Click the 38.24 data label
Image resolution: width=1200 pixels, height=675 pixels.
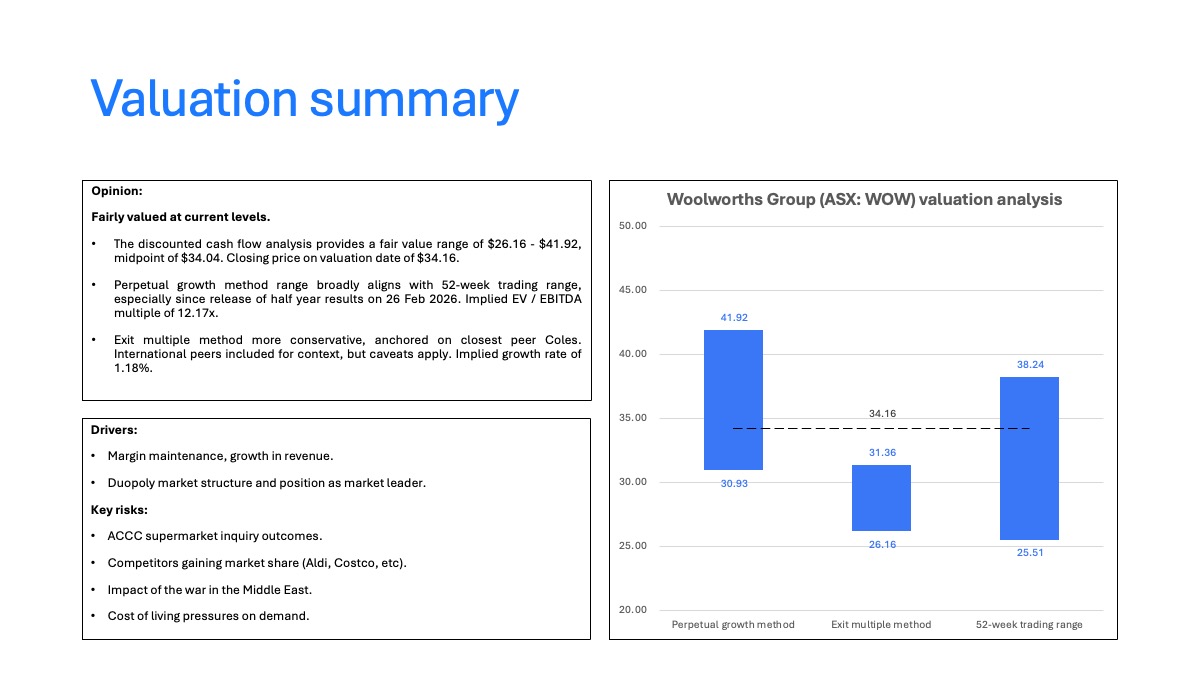click(x=1030, y=365)
